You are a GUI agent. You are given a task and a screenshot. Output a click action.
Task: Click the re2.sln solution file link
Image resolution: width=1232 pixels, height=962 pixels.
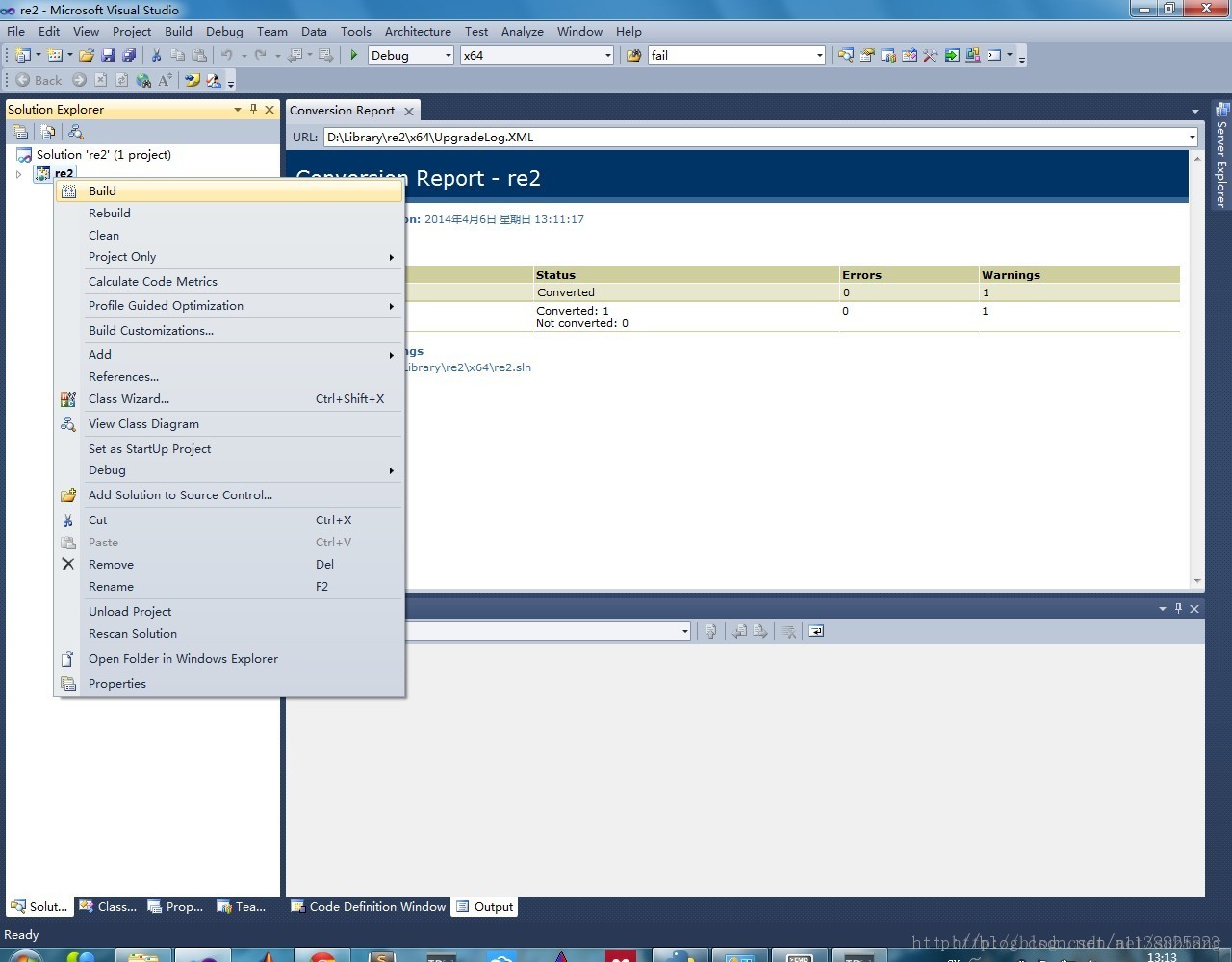[x=467, y=367]
